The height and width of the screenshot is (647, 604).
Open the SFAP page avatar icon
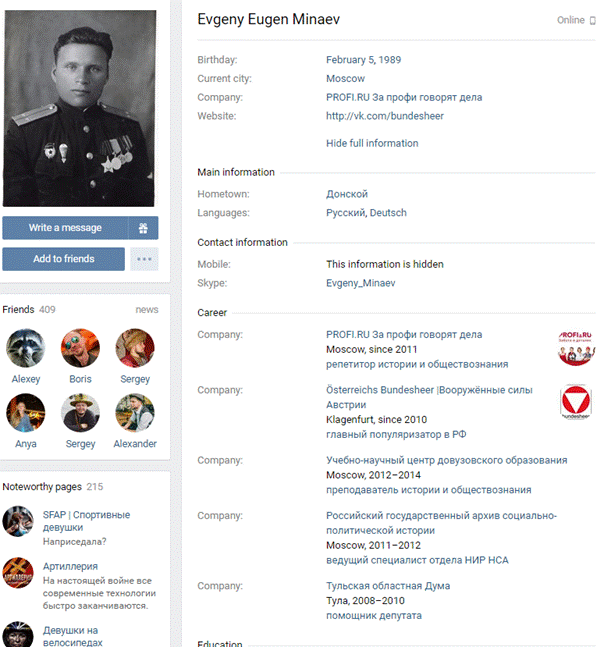[x=18, y=521]
